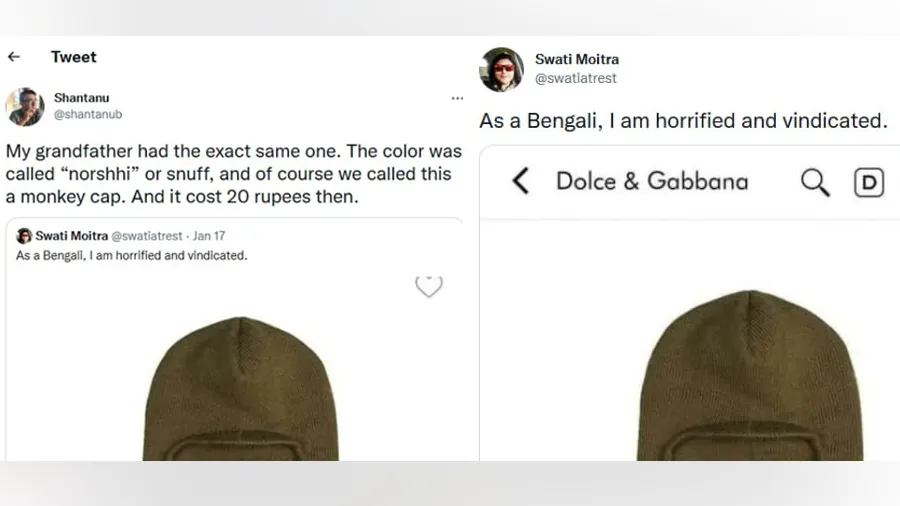Open search in the Dolce & Gabbana header
This screenshot has height=506, width=900.
pos(816,181)
